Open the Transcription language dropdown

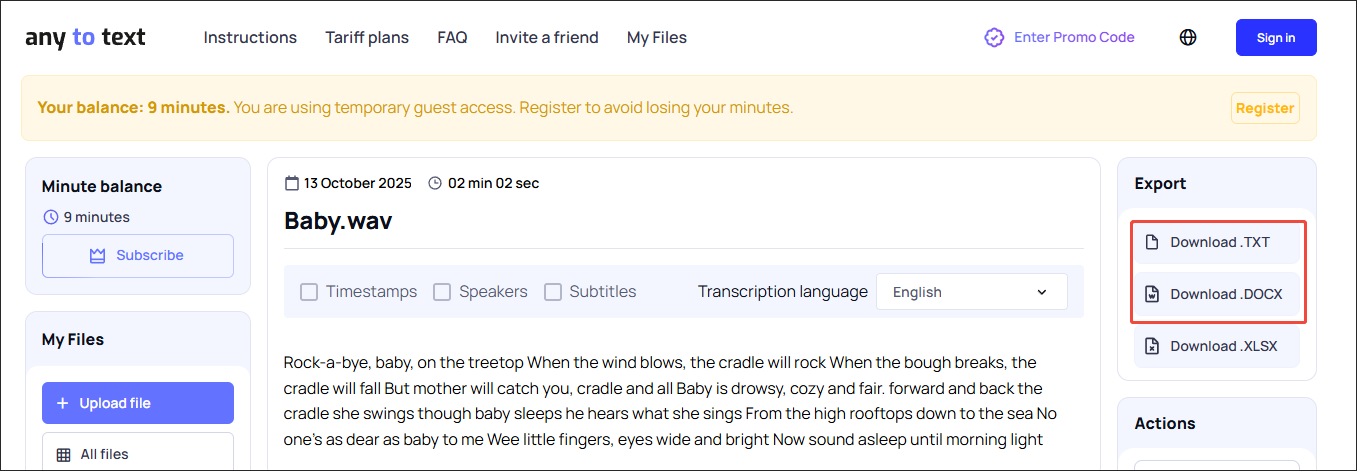pos(971,292)
